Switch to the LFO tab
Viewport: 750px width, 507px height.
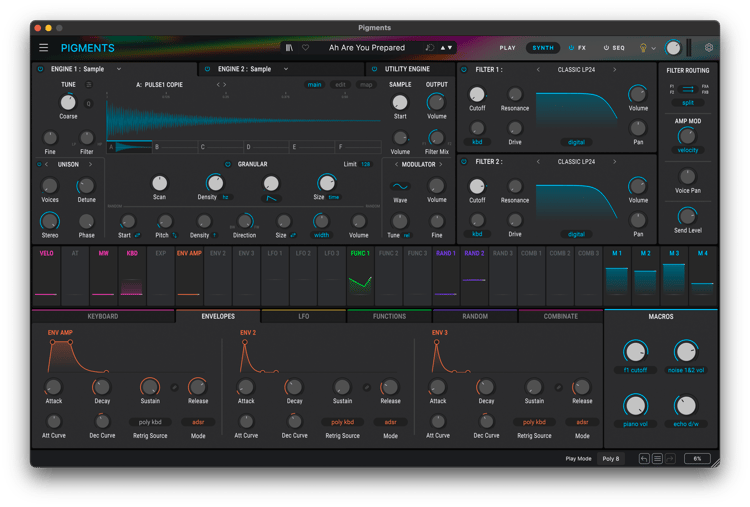pos(303,316)
